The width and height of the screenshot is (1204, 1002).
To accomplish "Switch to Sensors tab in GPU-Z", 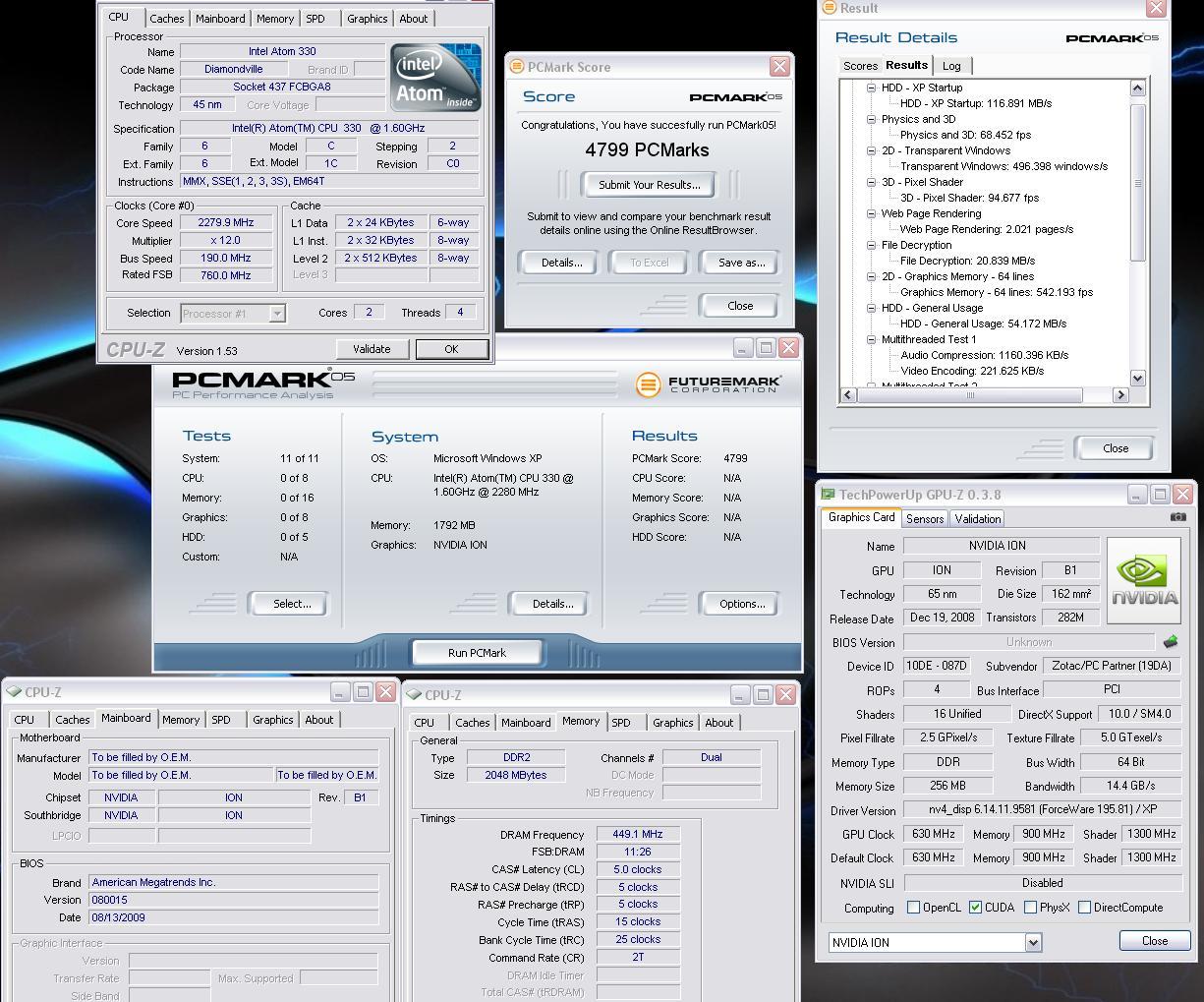I will tap(925, 518).
